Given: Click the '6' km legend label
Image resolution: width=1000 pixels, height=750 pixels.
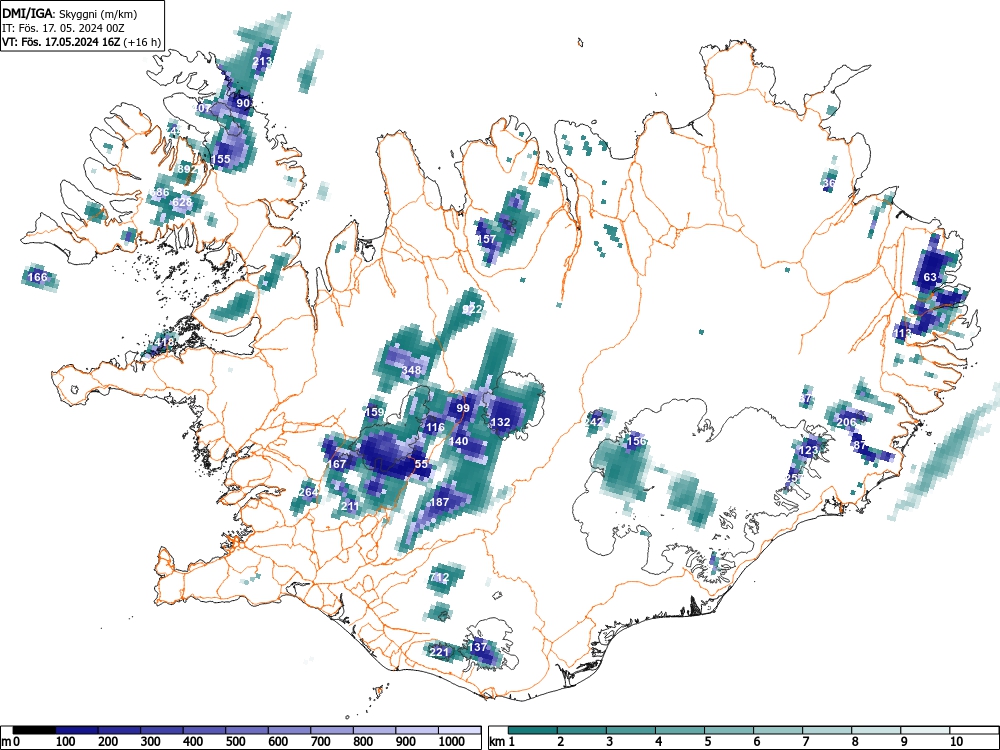Looking at the screenshot, I should [756, 742].
